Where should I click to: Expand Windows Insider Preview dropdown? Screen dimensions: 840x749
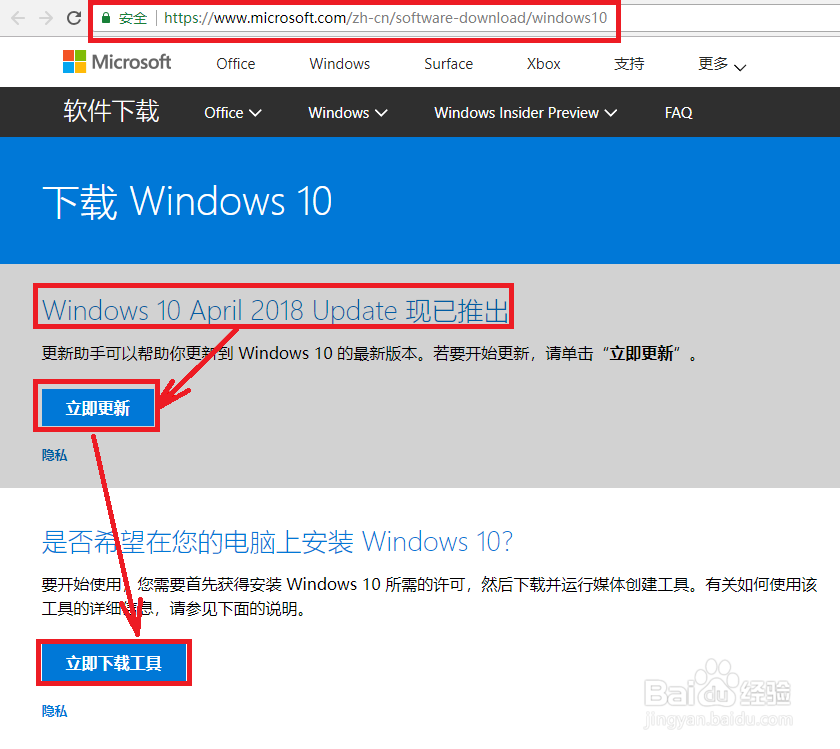(526, 113)
